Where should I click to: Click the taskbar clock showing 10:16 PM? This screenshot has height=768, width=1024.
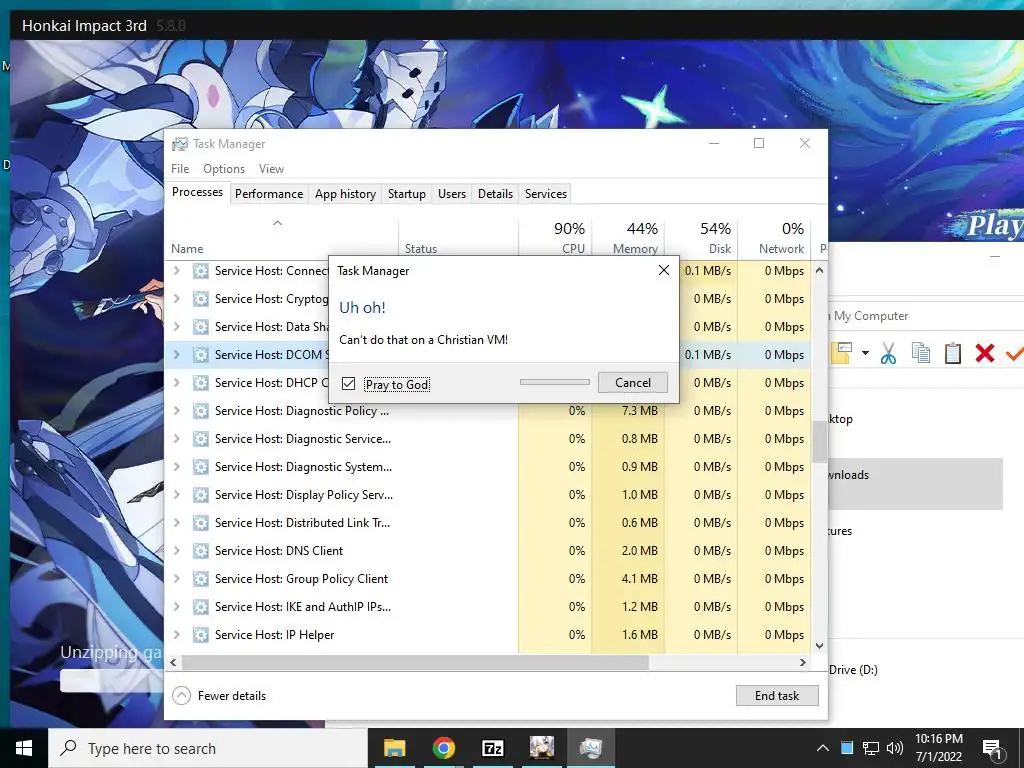(x=938, y=748)
